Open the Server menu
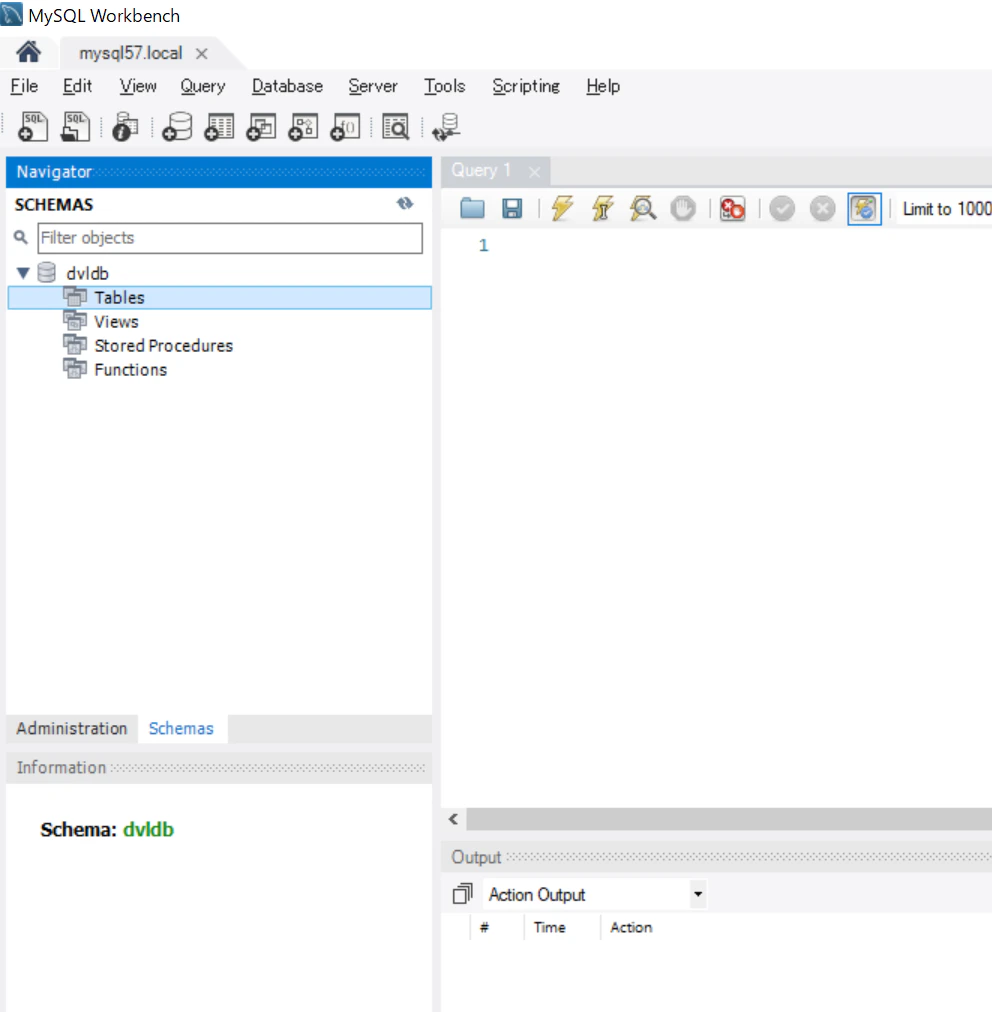Image resolution: width=992 pixels, height=1012 pixels. pos(372,86)
